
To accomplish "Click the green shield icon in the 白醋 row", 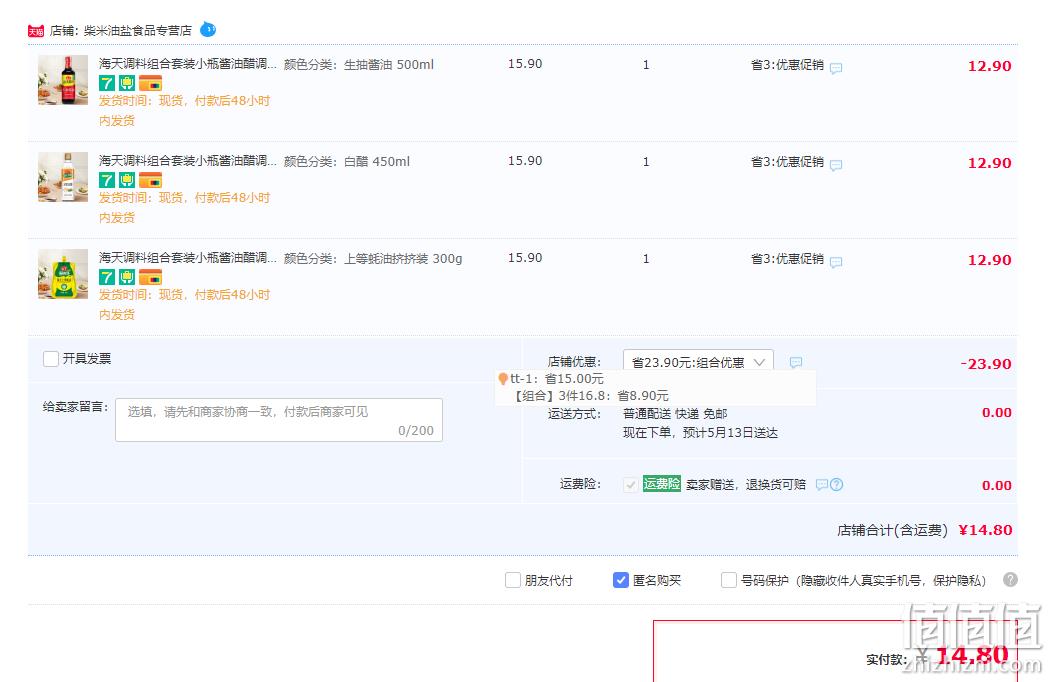I will pyautogui.click(x=127, y=180).
